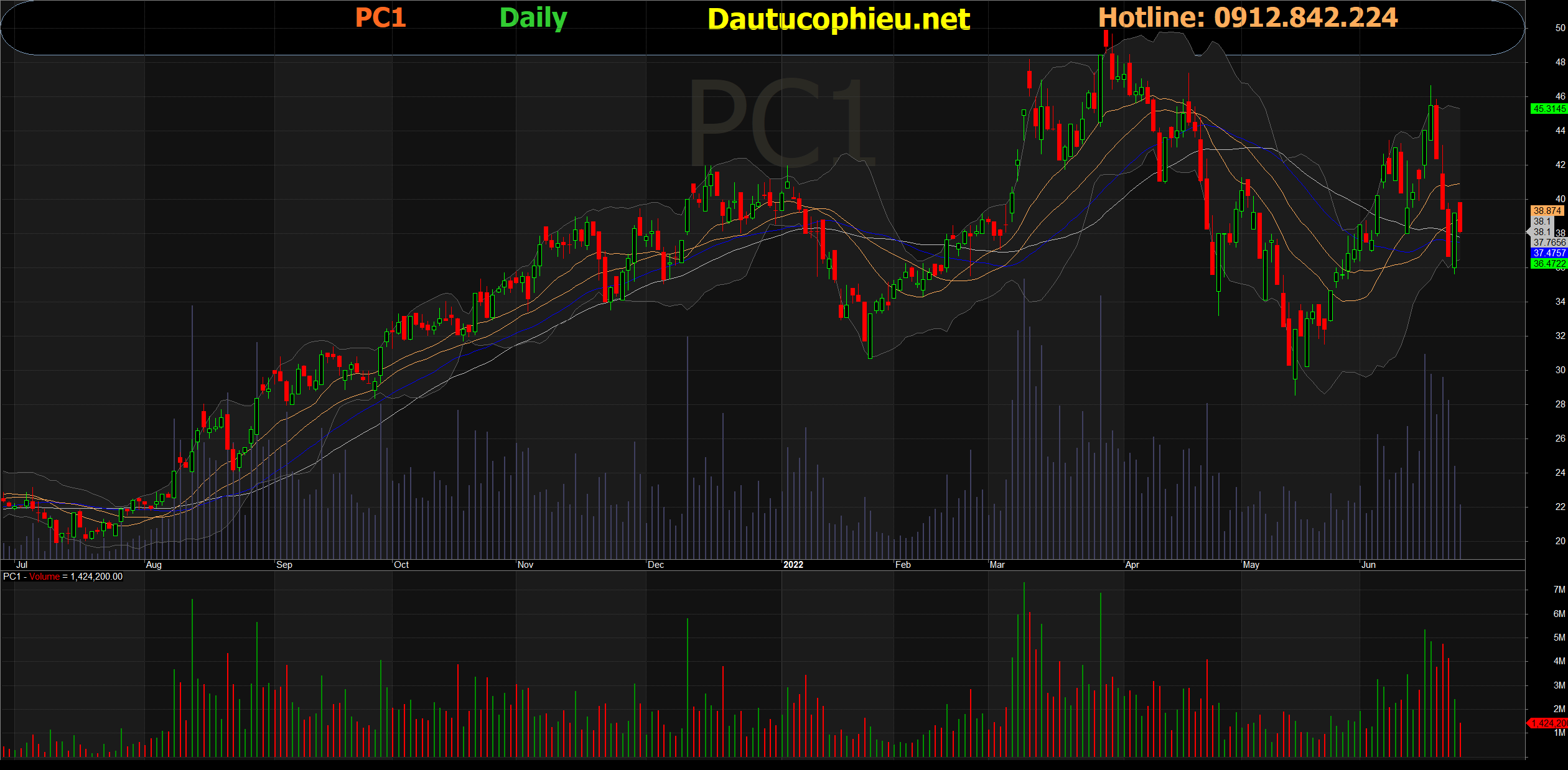Click the red Volume word in the legend

(x=44, y=577)
